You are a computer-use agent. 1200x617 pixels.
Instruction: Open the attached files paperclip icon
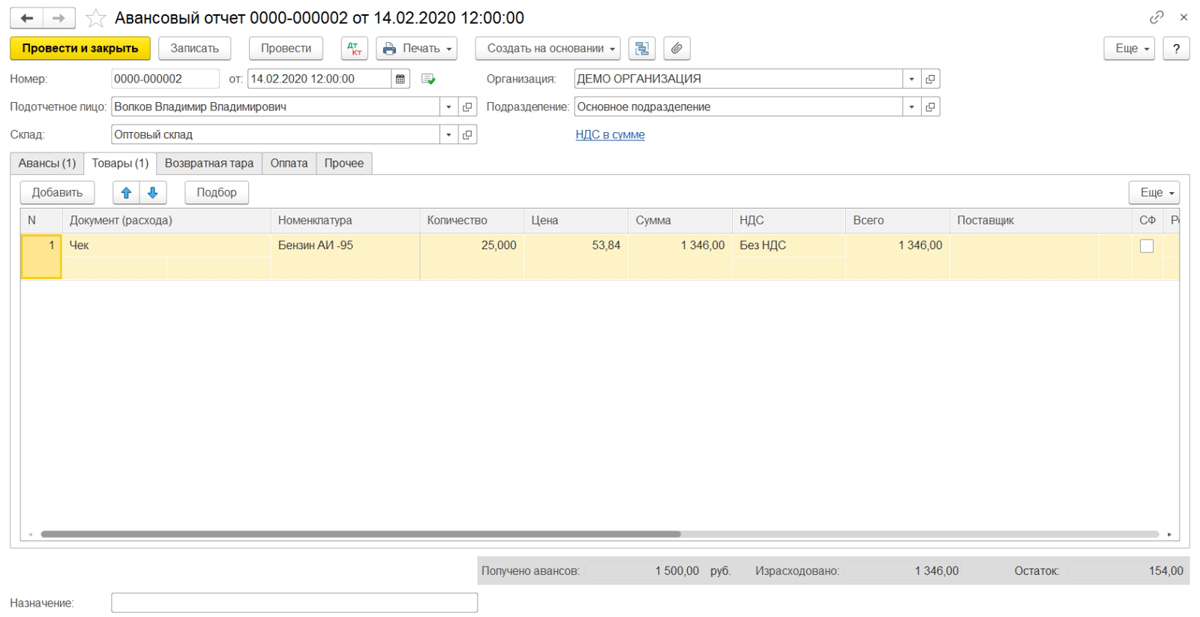(x=677, y=48)
